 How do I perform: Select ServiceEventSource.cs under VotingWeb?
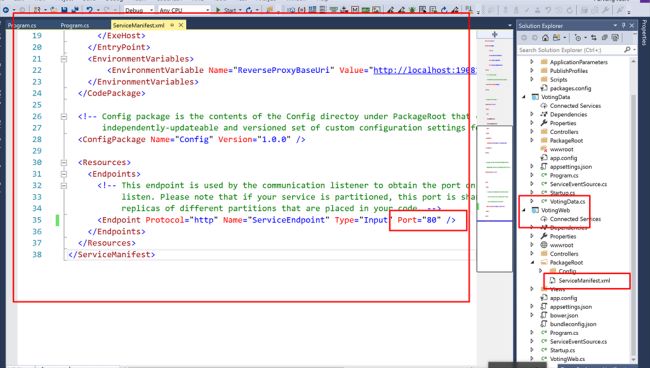point(578,341)
